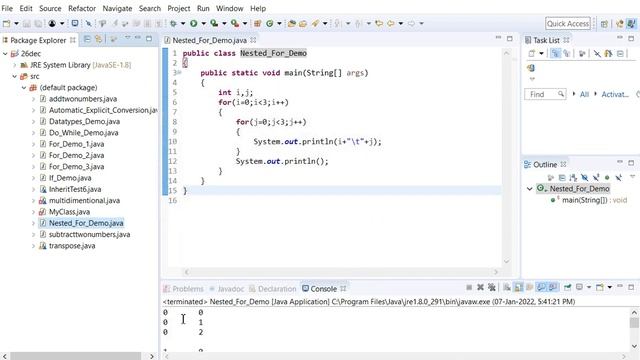Toggle Scroll Lock in Console

[518, 287]
